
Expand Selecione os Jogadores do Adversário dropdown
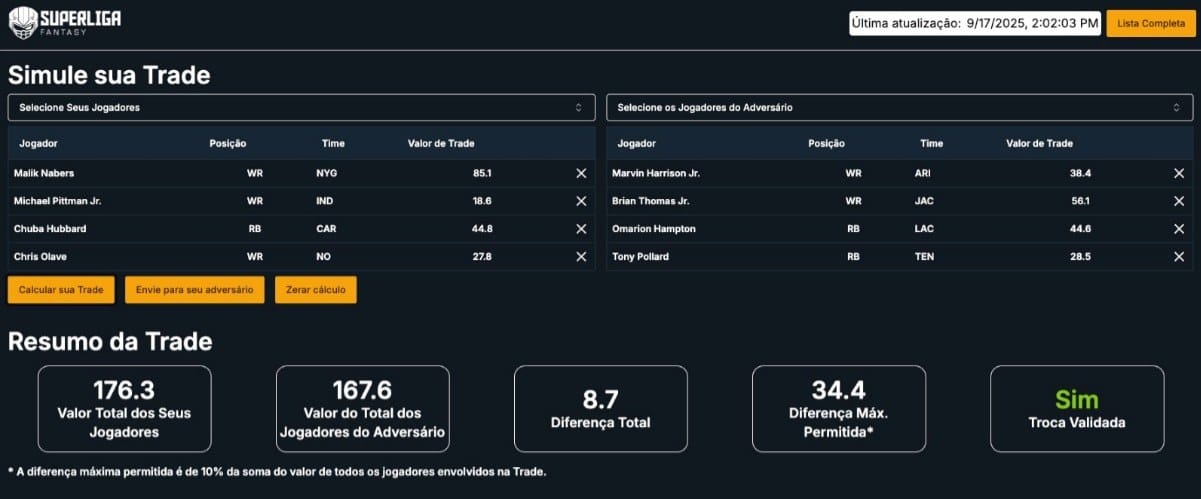(899, 107)
